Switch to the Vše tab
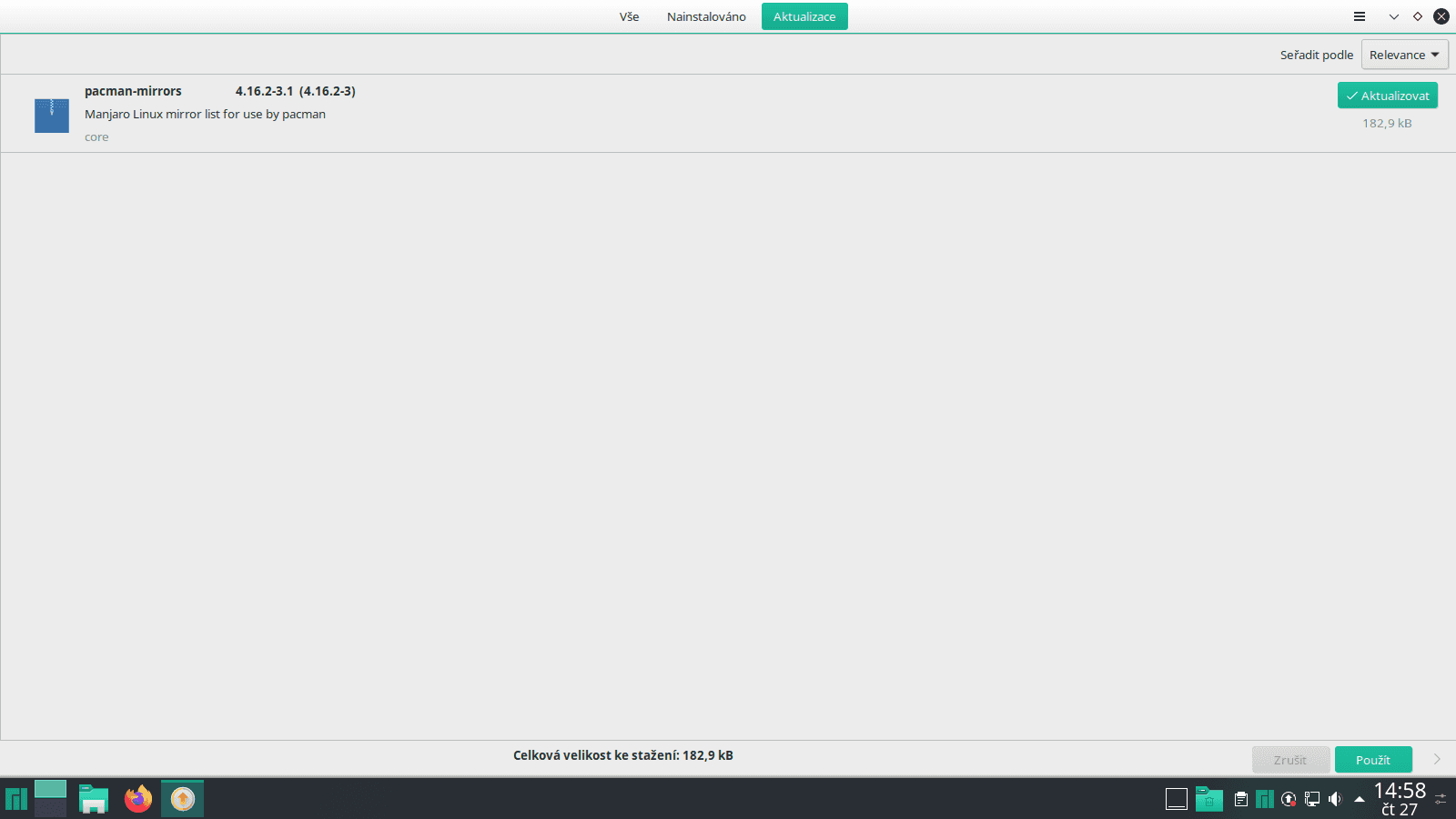Screen dimensions: 1456x819 coord(630,15)
